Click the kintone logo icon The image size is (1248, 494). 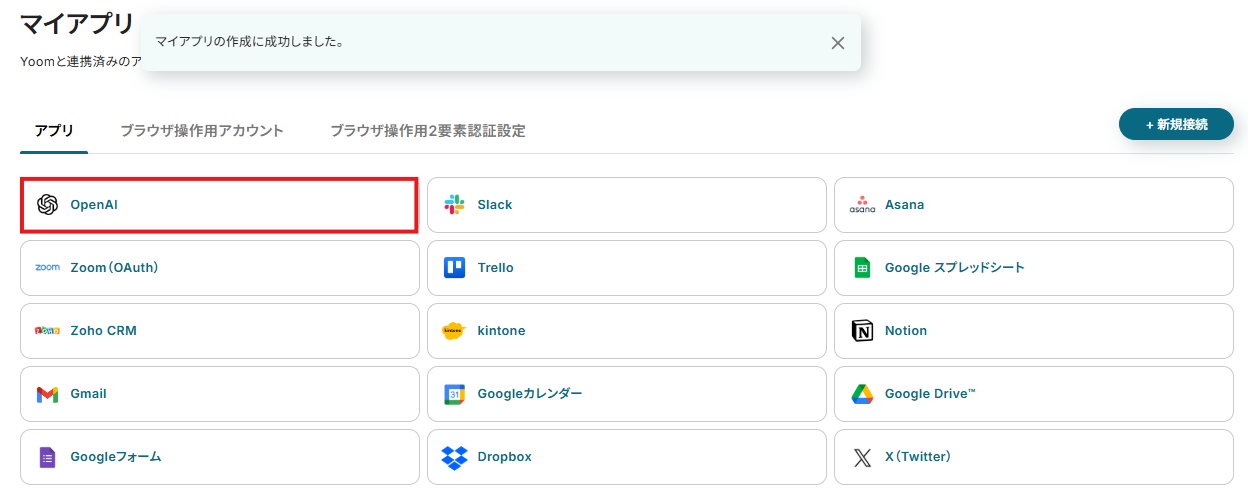coord(454,330)
